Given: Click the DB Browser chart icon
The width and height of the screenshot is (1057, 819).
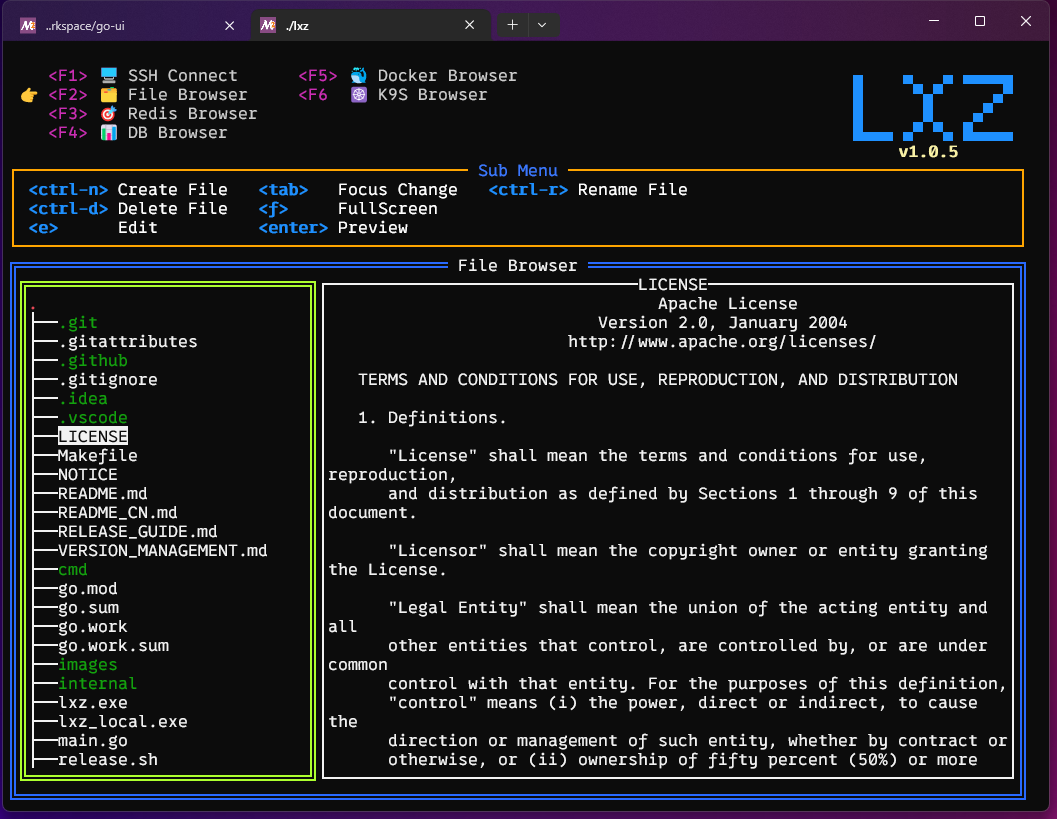Looking at the screenshot, I should click(109, 132).
